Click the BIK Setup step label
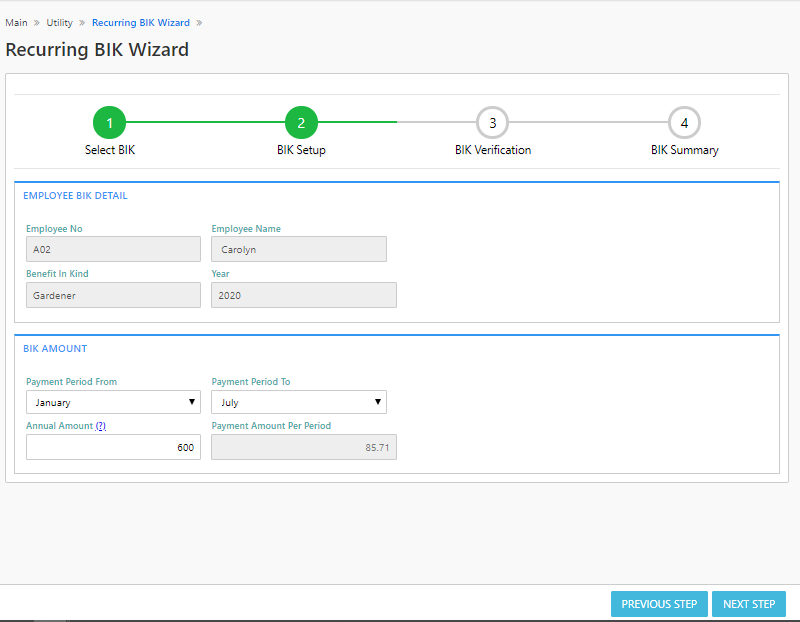 301,150
